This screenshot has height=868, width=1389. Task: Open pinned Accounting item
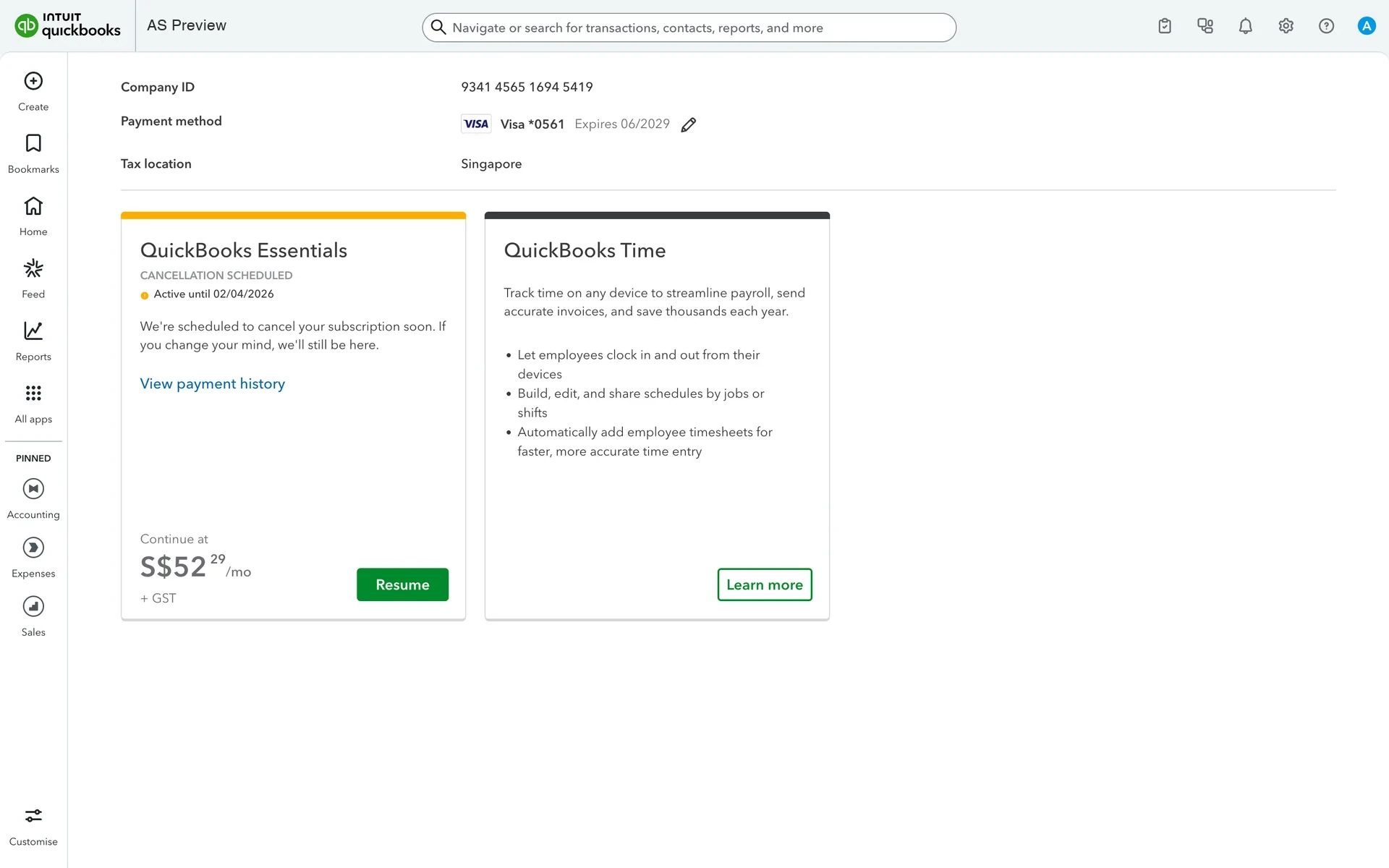pos(33,499)
